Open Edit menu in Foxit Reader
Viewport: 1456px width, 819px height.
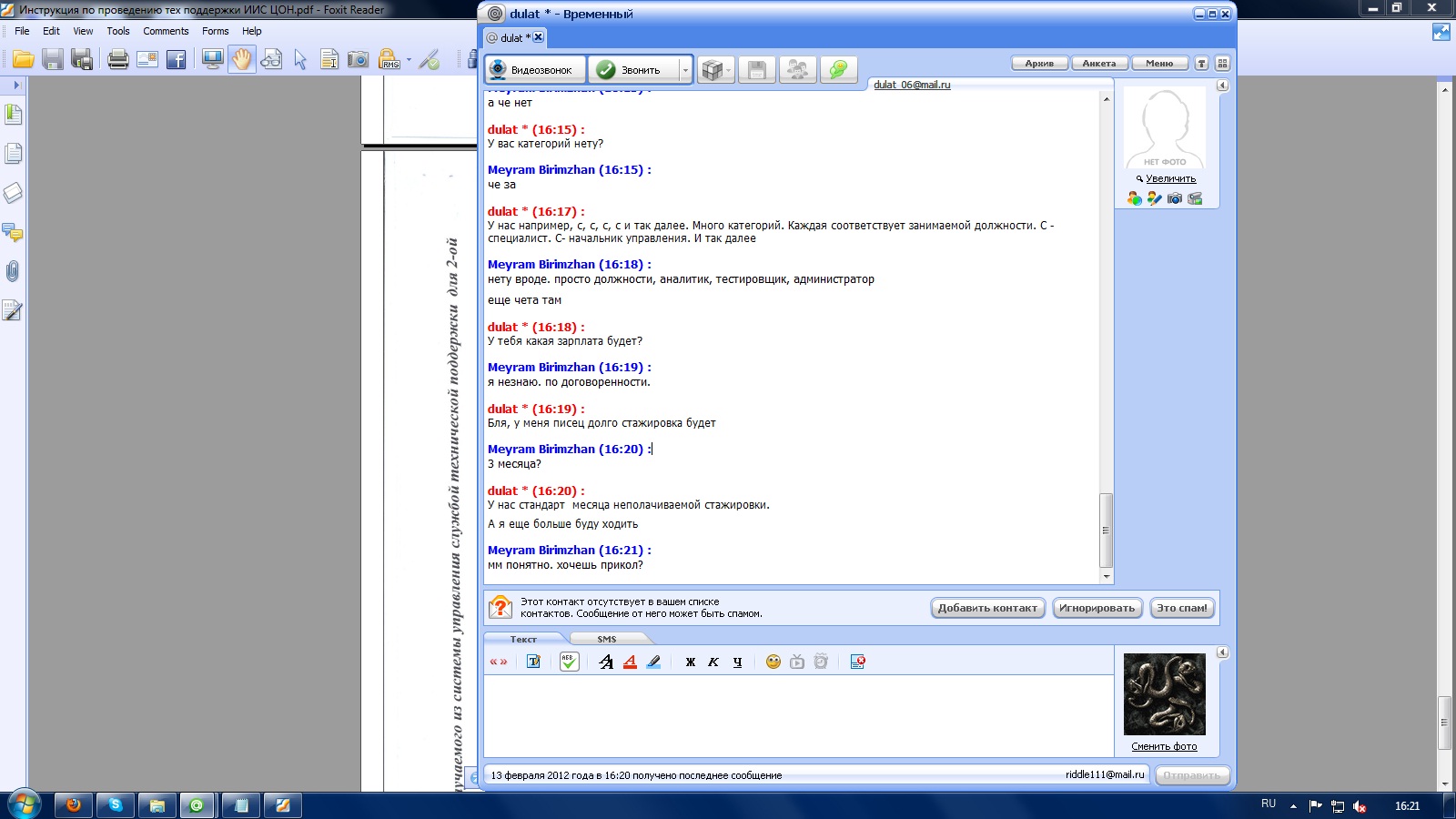coord(51,31)
